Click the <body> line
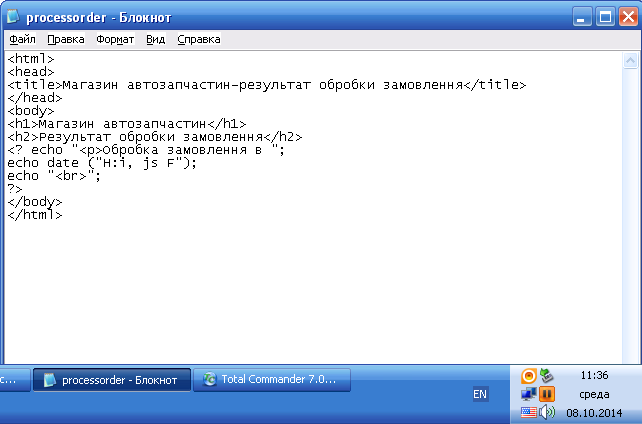This screenshot has width=642, height=424. (31, 111)
